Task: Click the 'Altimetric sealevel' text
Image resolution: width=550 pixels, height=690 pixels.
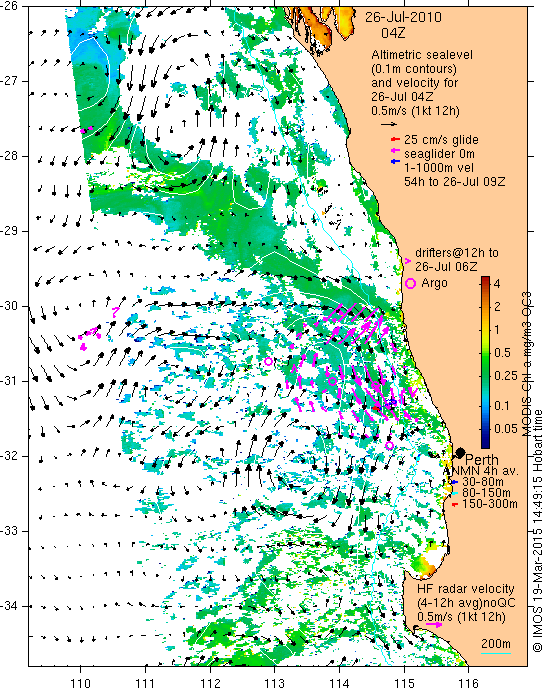Action: (x=422, y=55)
